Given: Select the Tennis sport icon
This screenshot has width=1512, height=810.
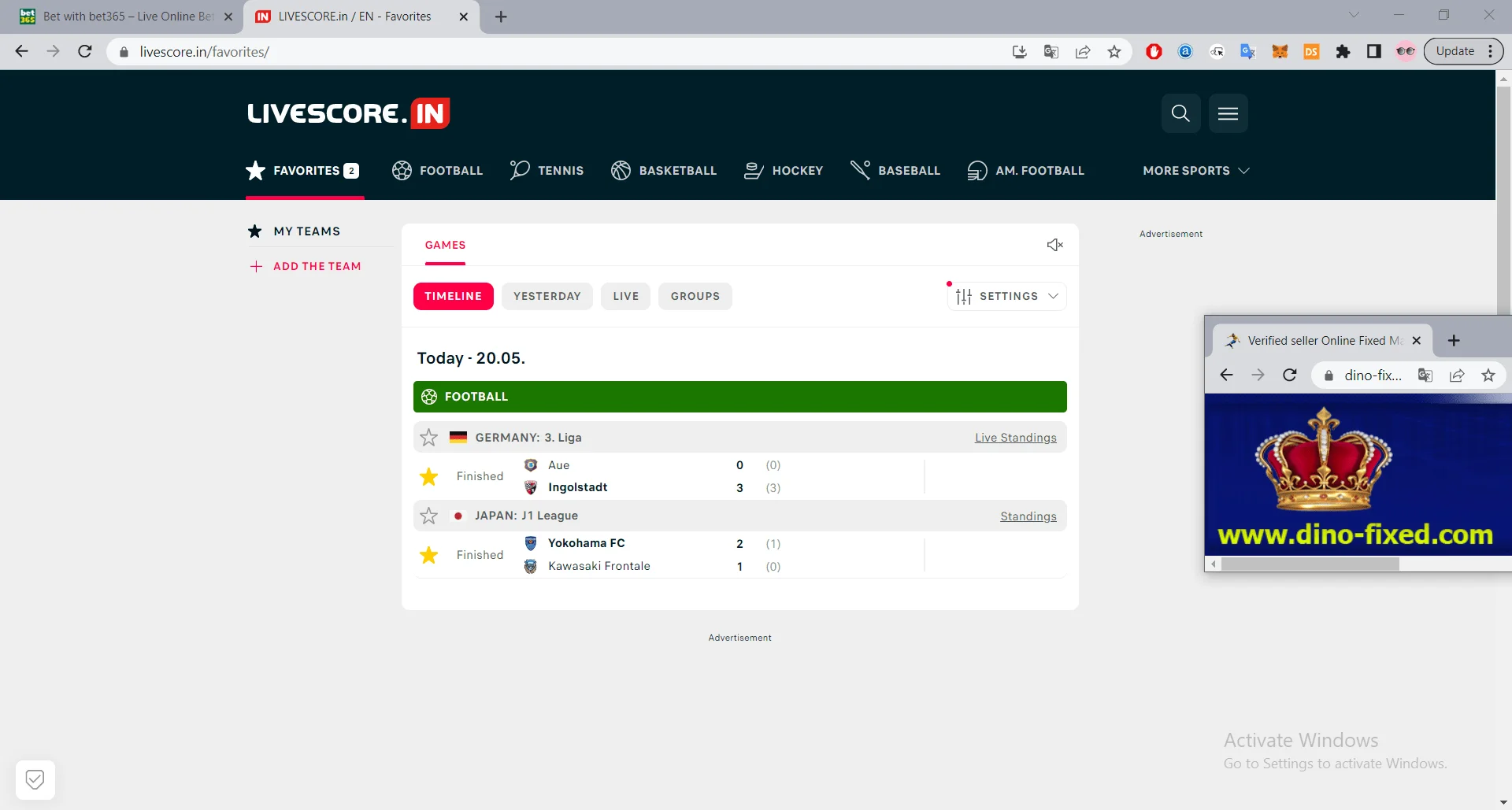Looking at the screenshot, I should pyautogui.click(x=518, y=170).
